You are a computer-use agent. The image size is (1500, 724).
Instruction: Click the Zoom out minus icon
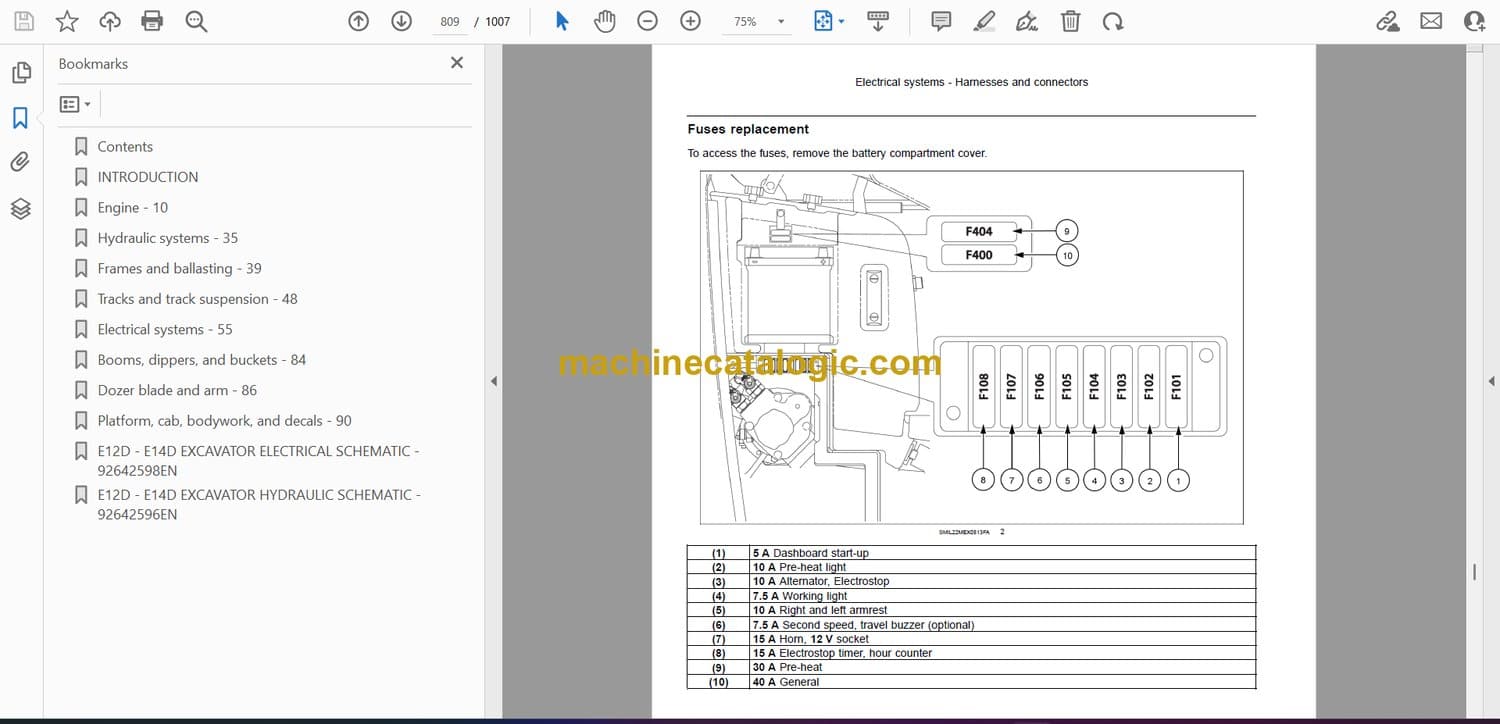(x=647, y=21)
